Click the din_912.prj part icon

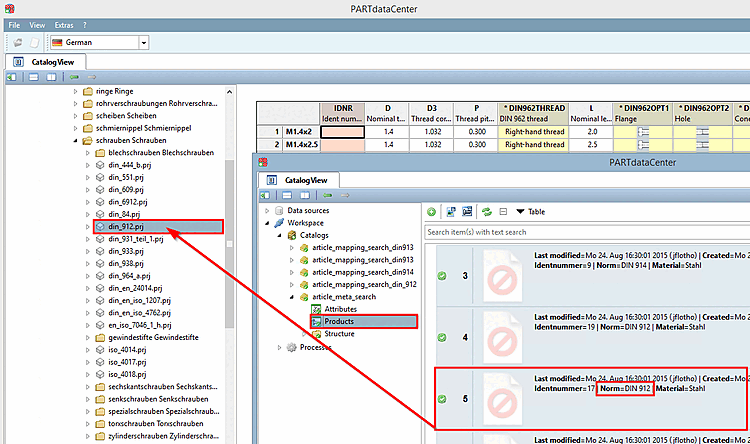[x=100, y=226]
